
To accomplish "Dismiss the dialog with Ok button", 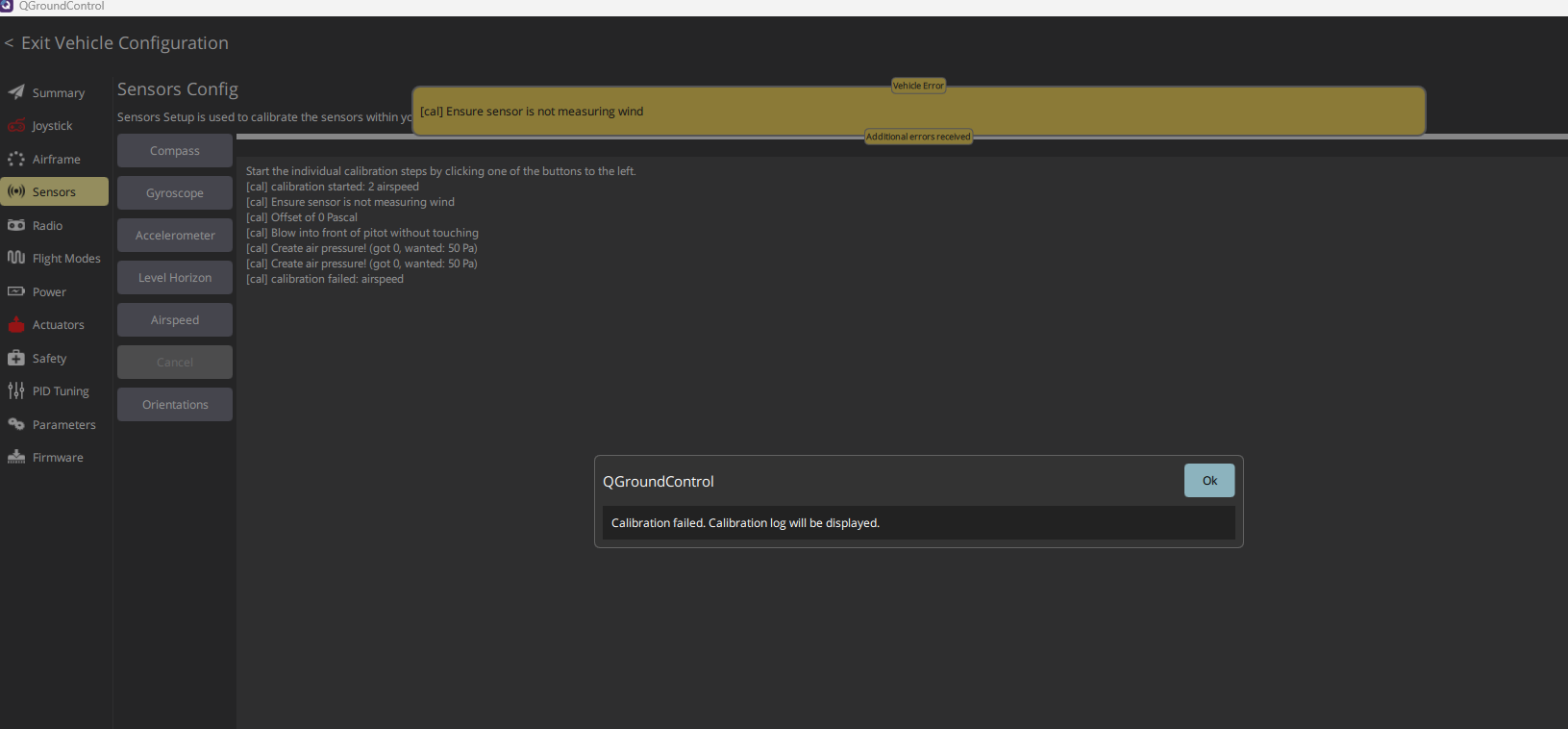I will click(1209, 481).
